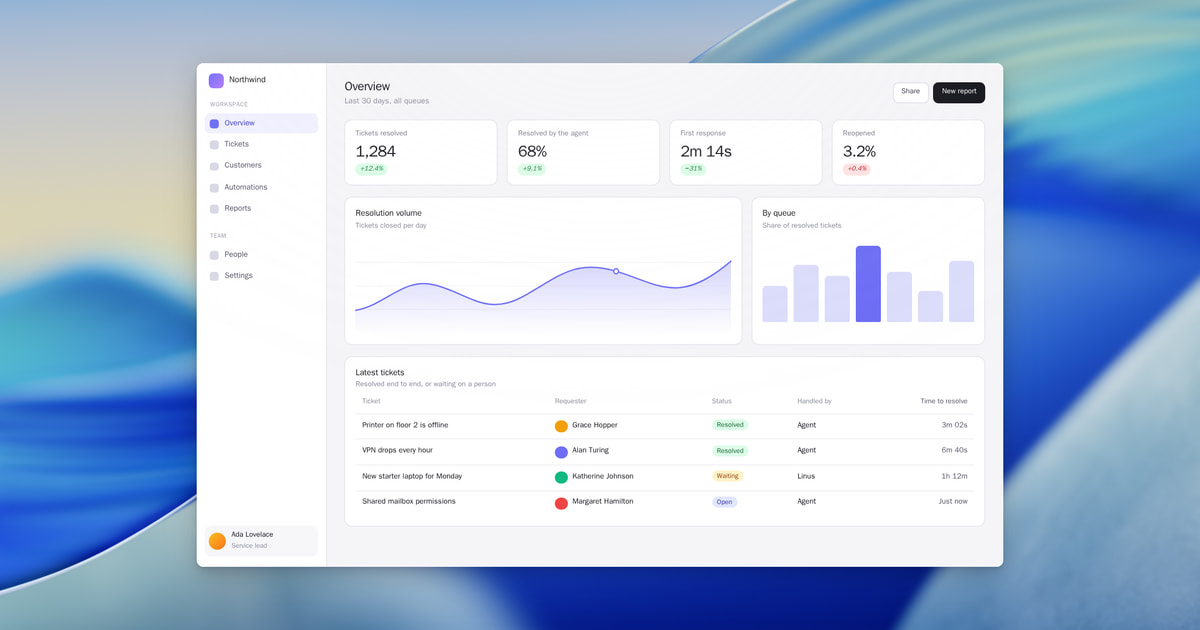The height and width of the screenshot is (630, 1200).
Task: Open ticket 'Printer on floor 2 is offline'
Action: [x=405, y=425]
